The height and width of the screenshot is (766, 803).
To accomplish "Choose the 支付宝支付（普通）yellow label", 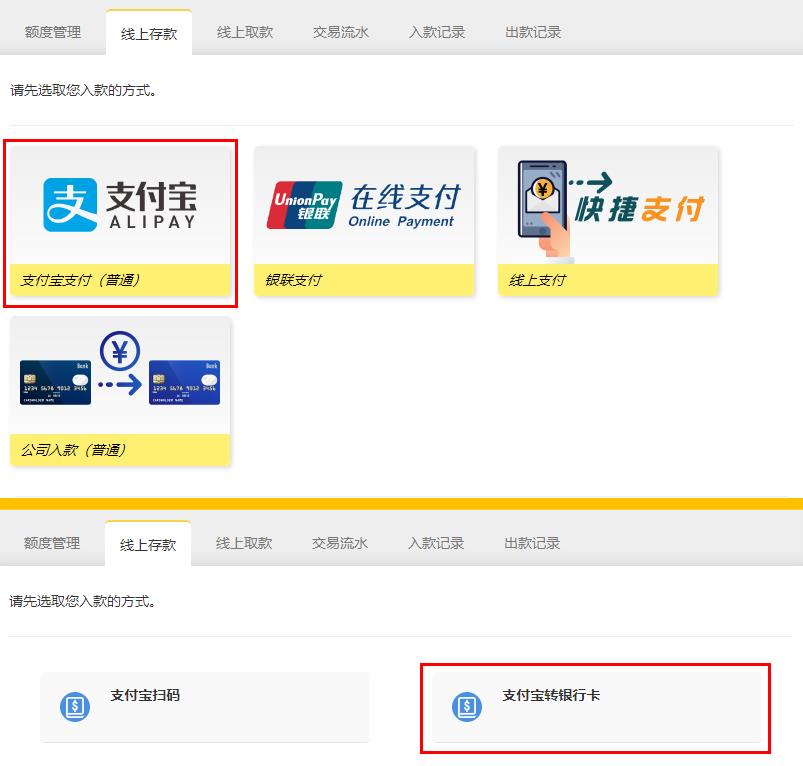I will click(x=120, y=280).
